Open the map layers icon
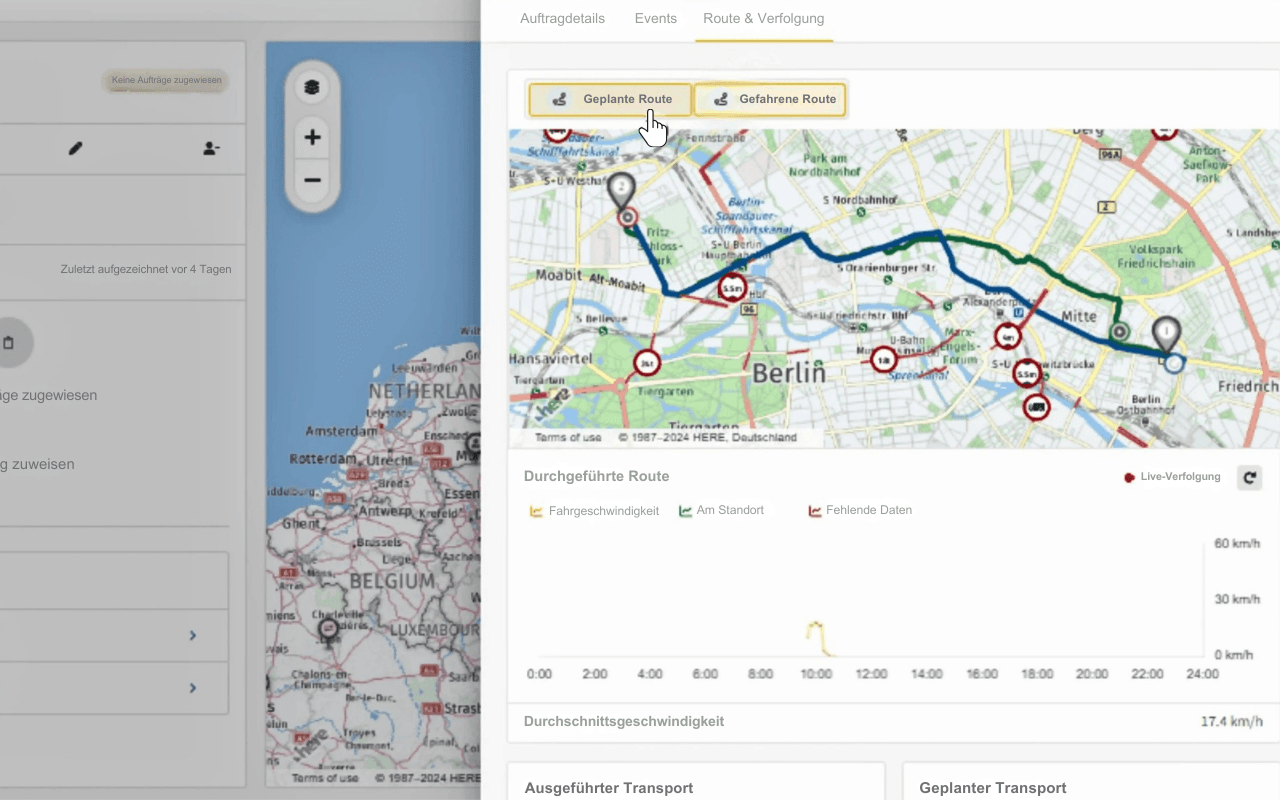1280x800 pixels. 312,86
